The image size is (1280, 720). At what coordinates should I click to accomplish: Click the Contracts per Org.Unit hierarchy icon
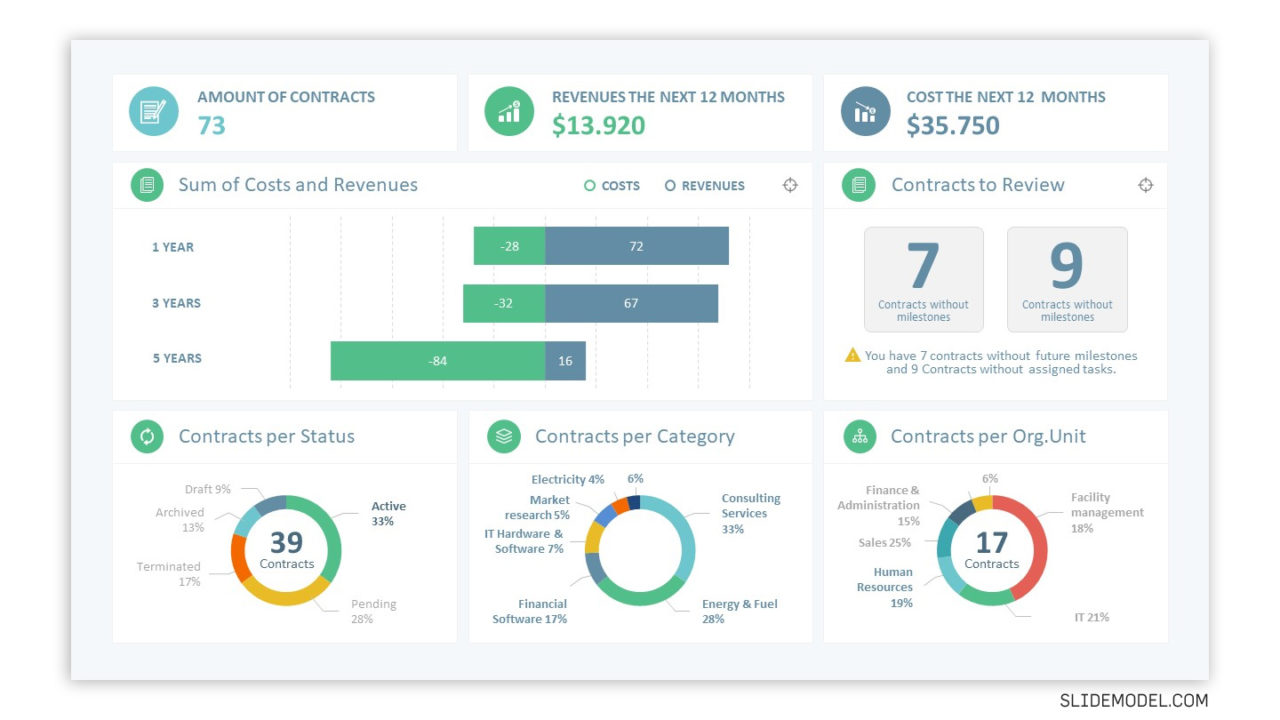(x=859, y=436)
